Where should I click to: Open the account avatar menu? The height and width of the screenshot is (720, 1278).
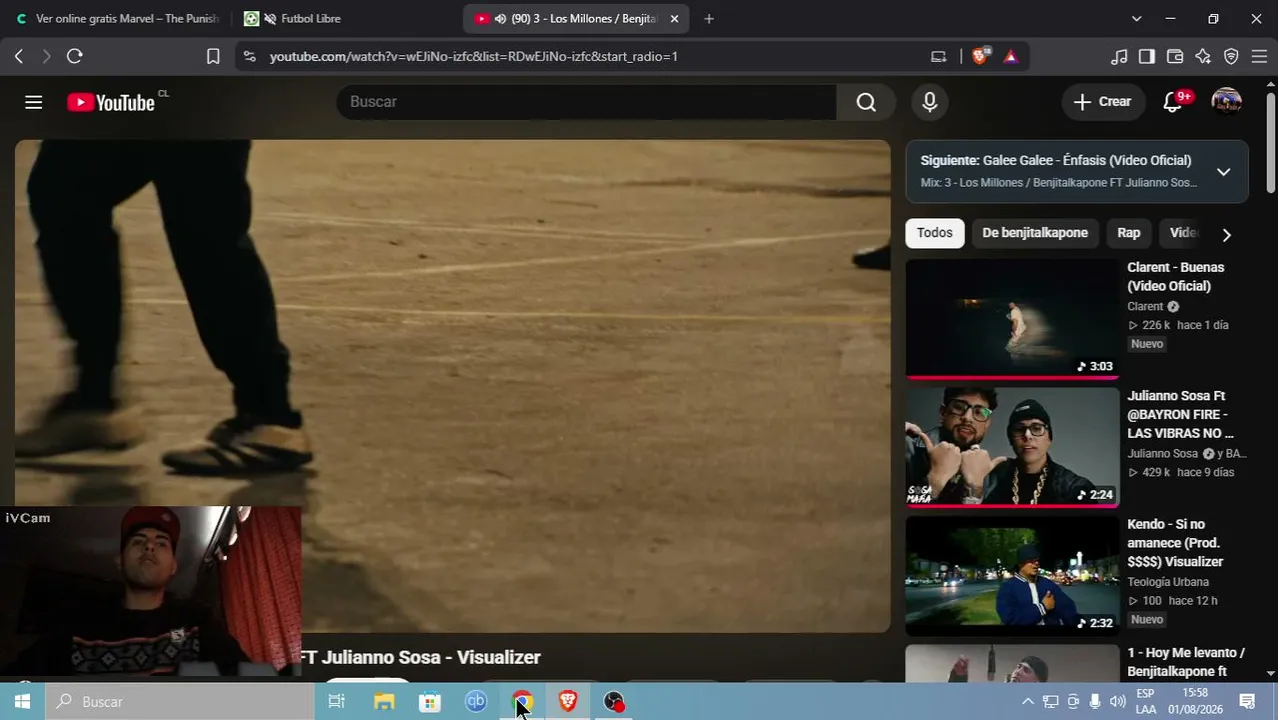pos(1227,102)
